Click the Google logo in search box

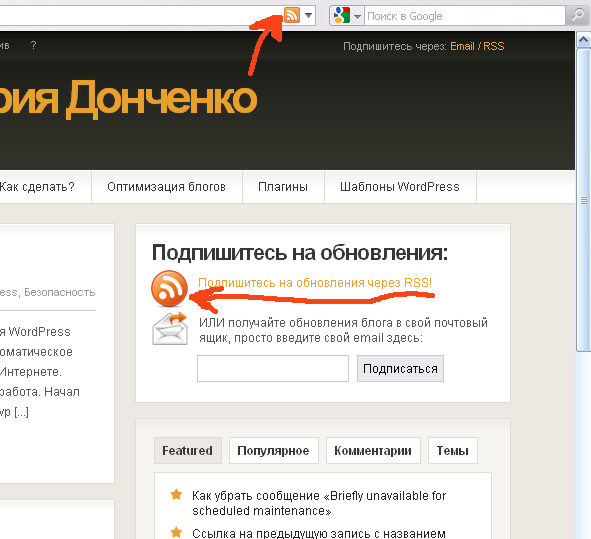[x=342, y=15]
